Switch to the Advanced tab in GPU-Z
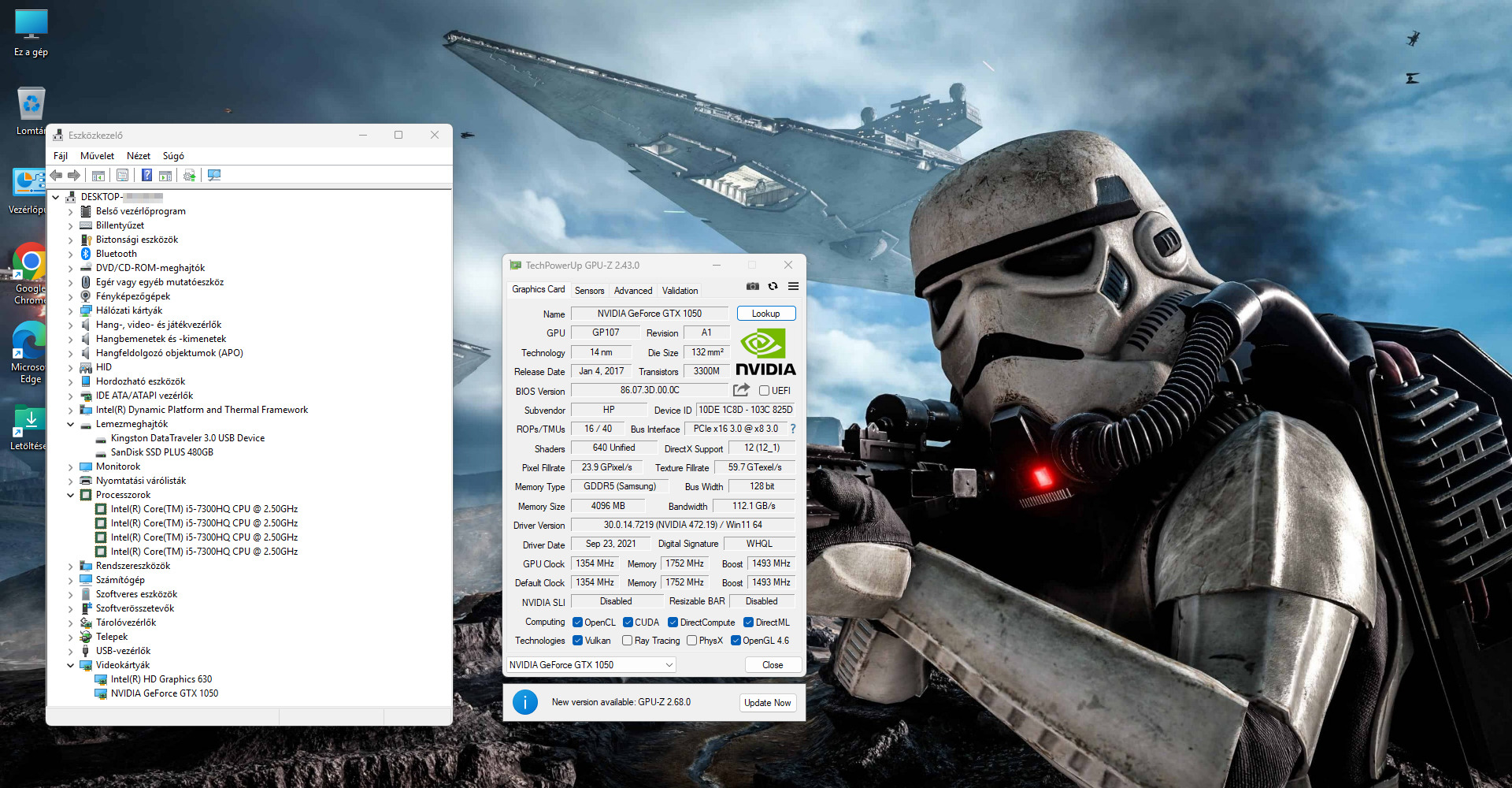Viewport: 1512px width, 788px height. click(633, 291)
